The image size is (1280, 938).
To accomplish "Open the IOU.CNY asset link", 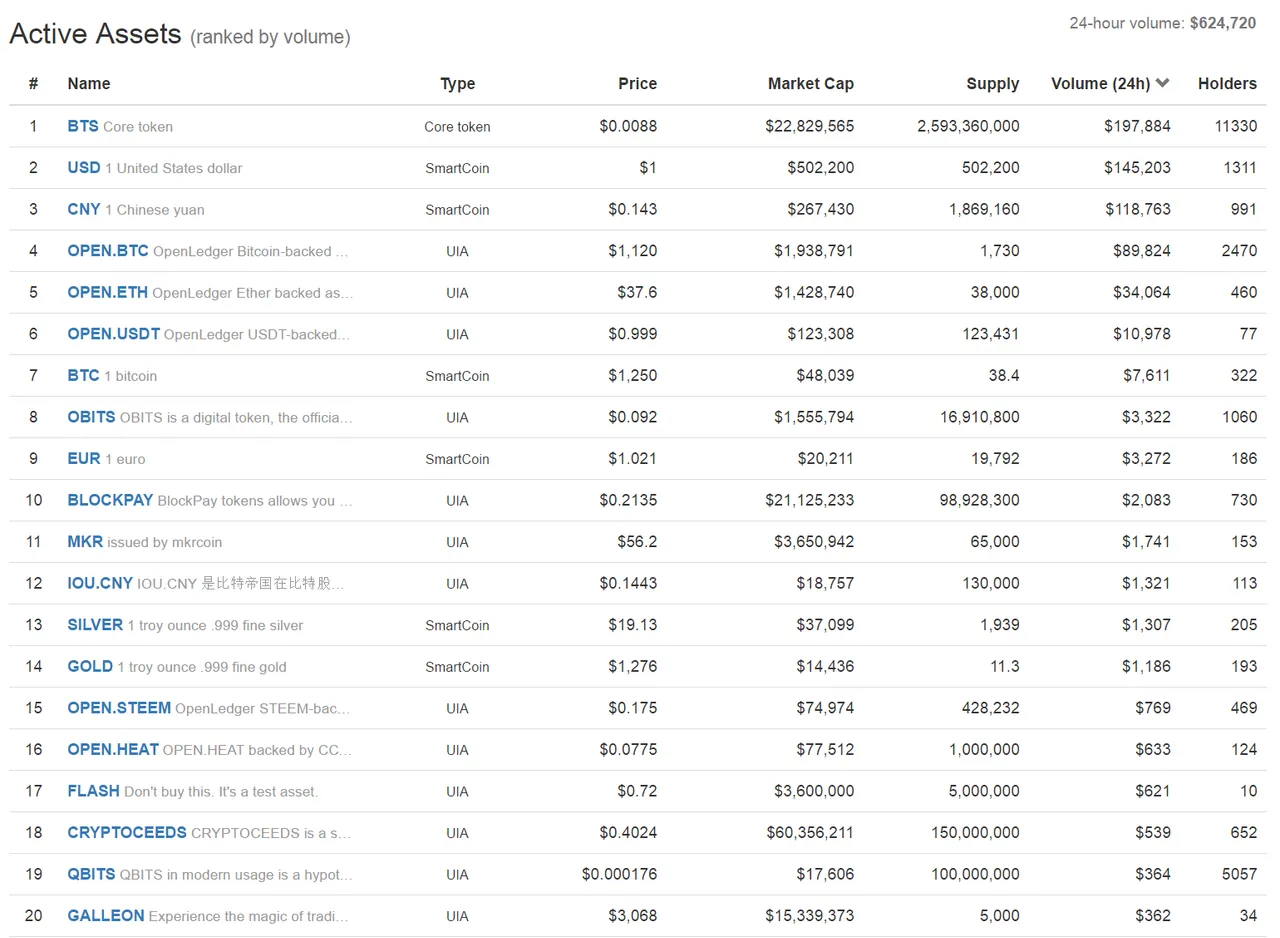I will point(100,583).
